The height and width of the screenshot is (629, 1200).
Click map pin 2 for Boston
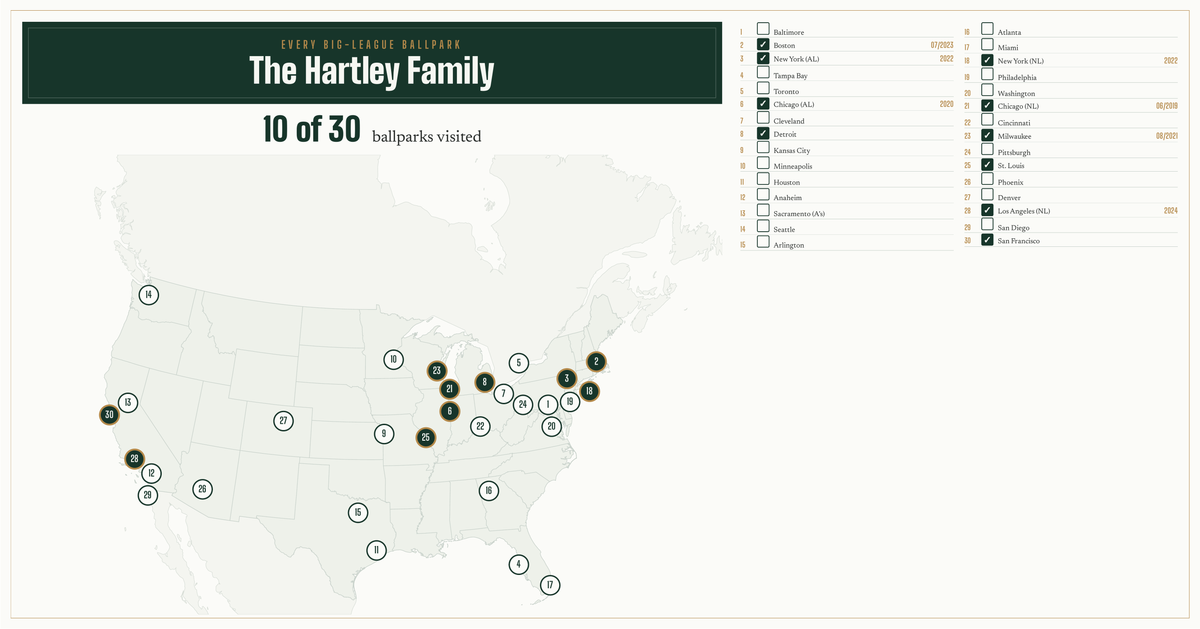(x=596, y=362)
